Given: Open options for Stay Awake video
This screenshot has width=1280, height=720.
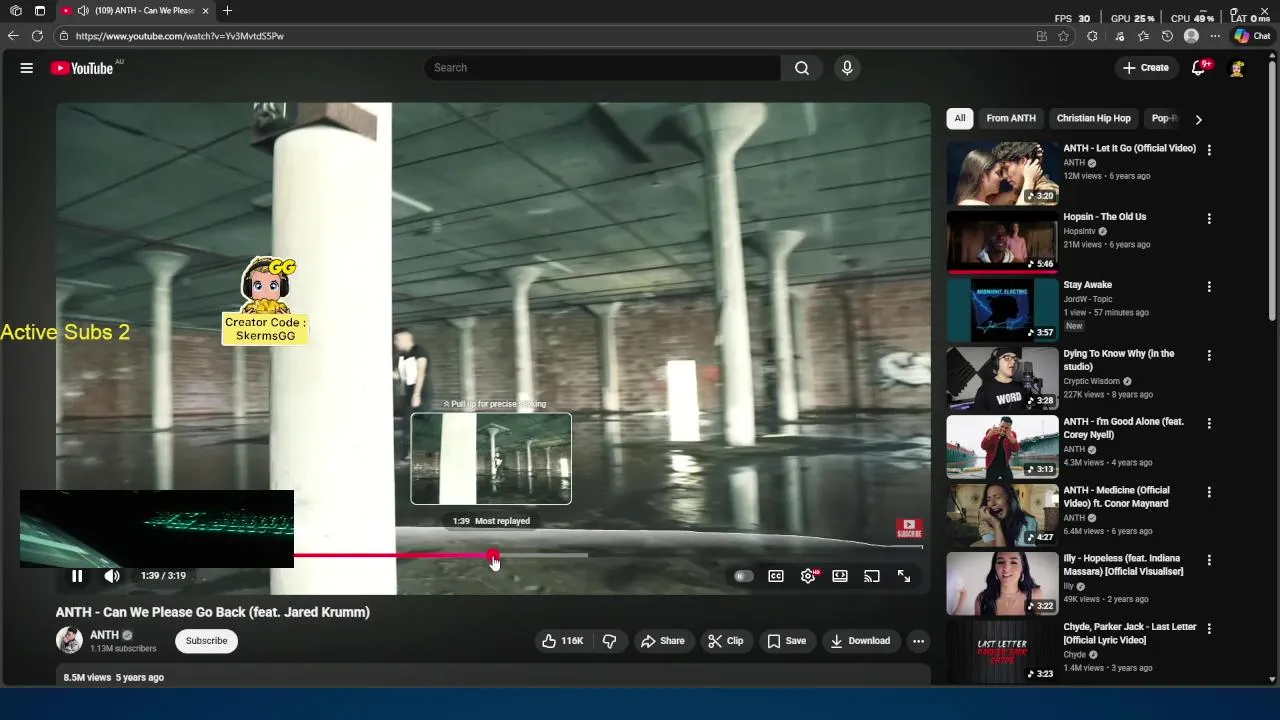Looking at the screenshot, I should 1209,286.
